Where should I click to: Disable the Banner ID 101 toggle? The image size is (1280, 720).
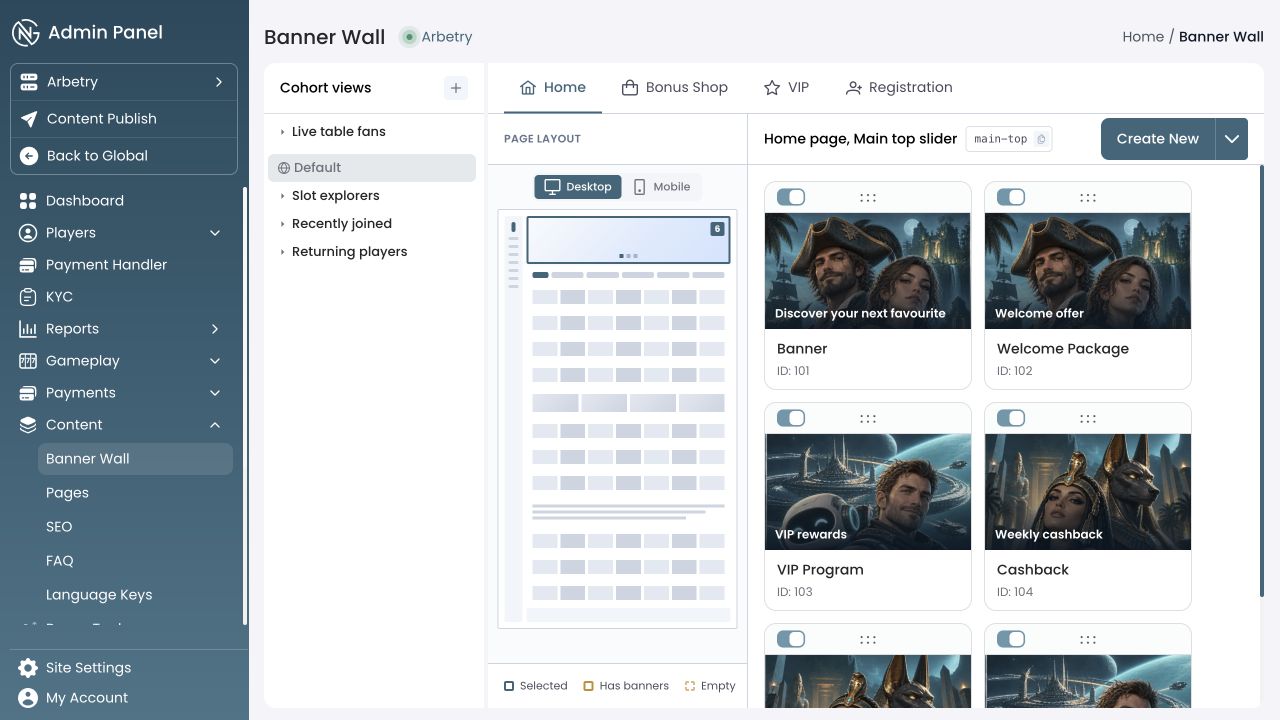[791, 197]
